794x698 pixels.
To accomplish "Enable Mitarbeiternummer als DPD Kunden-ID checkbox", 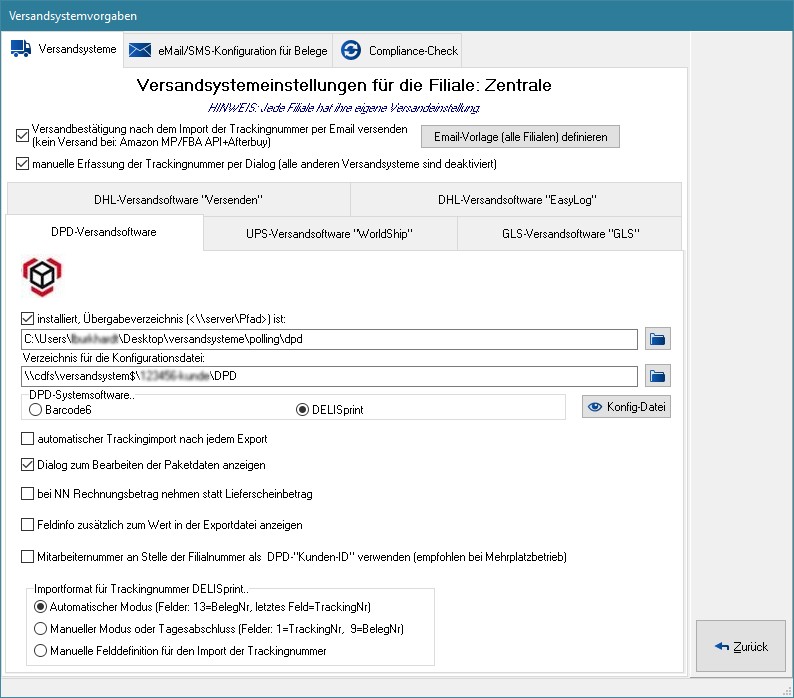I will [x=27, y=557].
